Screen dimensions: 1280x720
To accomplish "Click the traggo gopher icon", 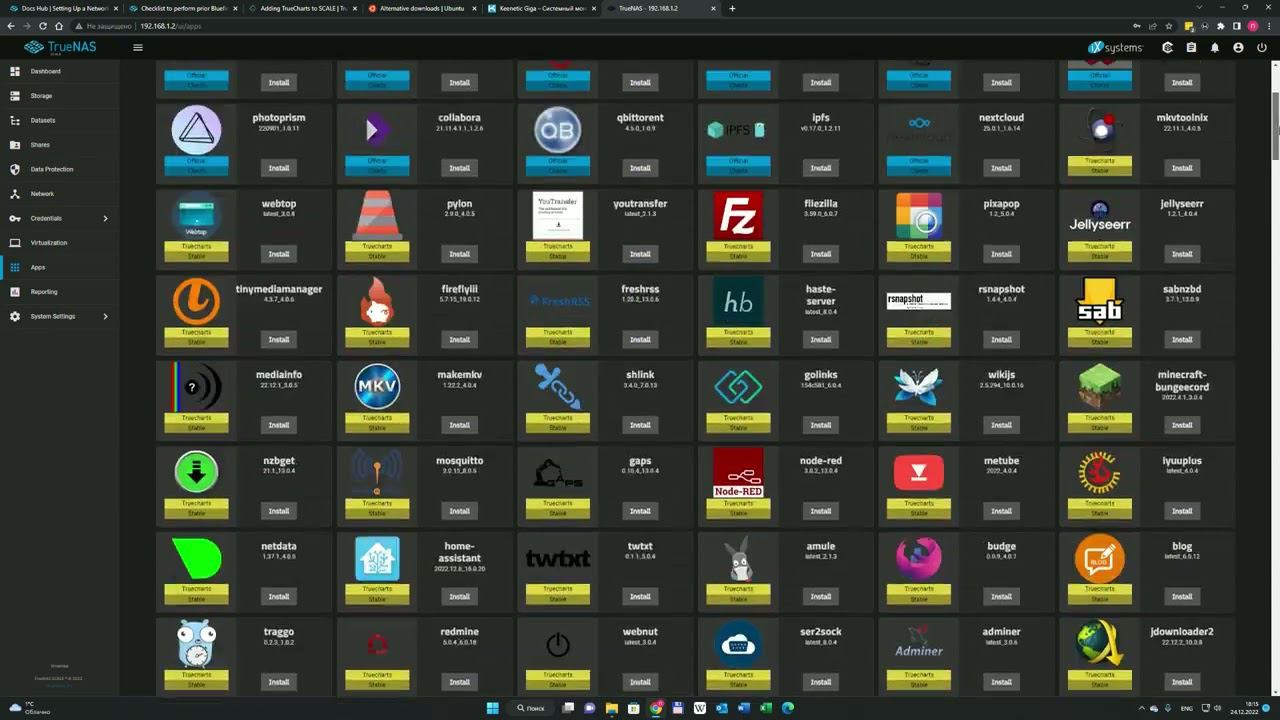I will (x=196, y=643).
